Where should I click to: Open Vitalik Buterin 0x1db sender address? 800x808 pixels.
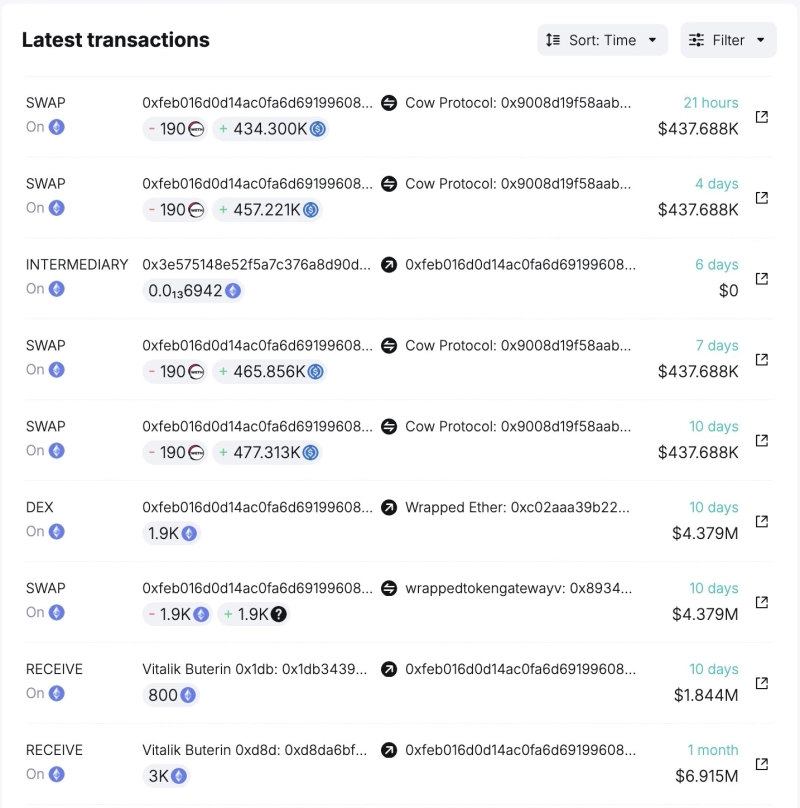coord(254,669)
